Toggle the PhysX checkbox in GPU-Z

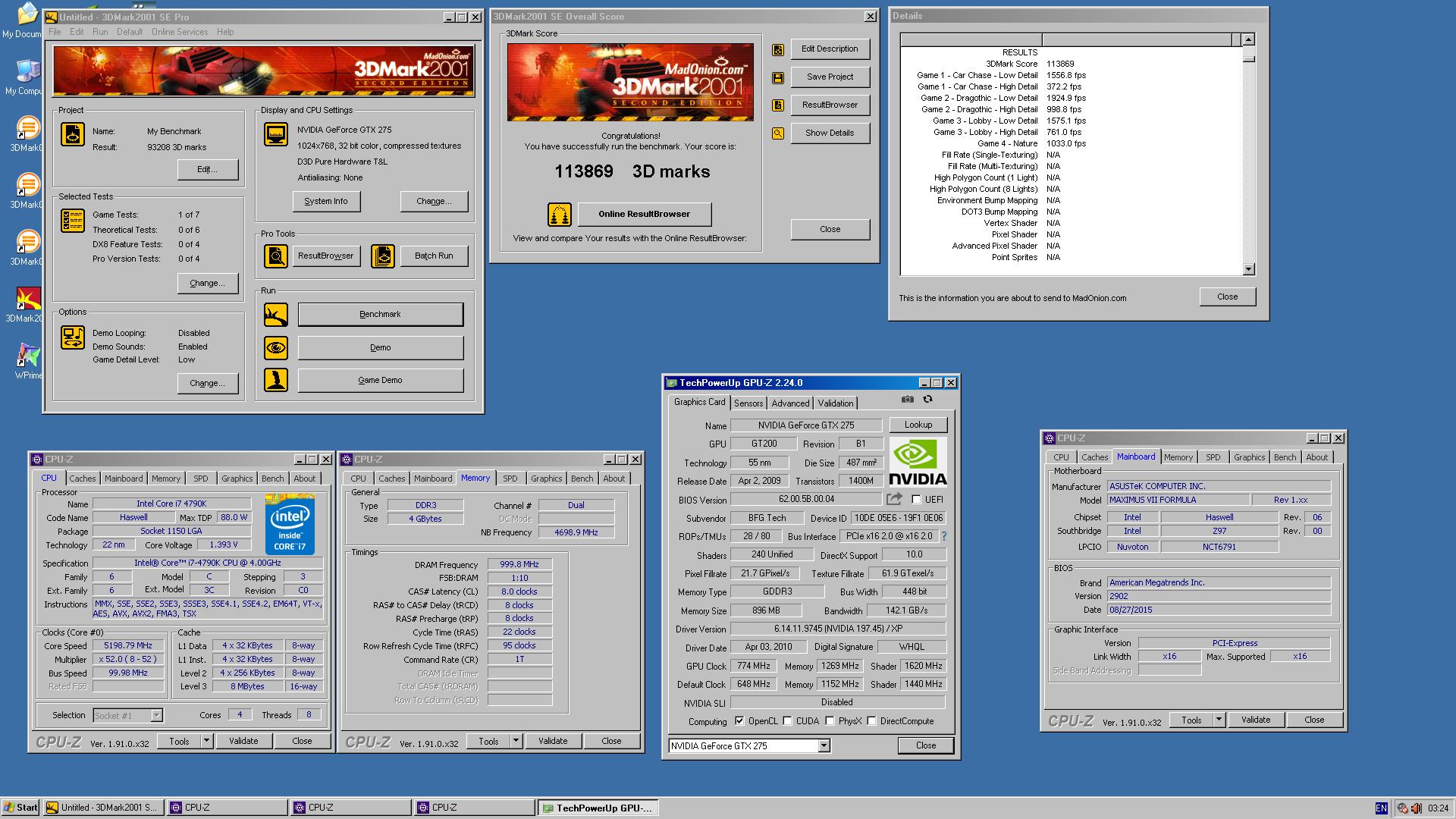(830, 721)
